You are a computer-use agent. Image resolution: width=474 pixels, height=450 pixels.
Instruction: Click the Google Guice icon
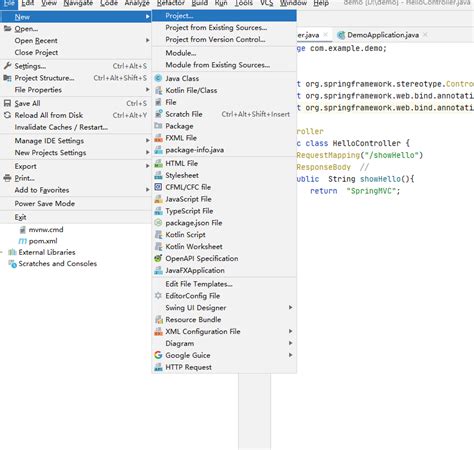coord(158,355)
